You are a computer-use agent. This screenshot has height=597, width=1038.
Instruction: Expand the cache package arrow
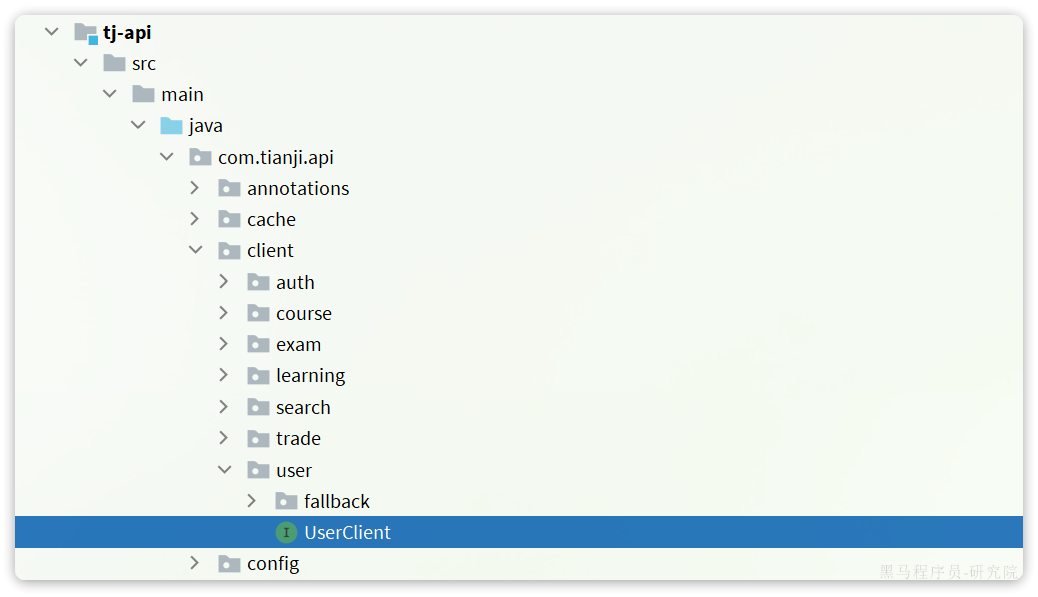point(195,219)
